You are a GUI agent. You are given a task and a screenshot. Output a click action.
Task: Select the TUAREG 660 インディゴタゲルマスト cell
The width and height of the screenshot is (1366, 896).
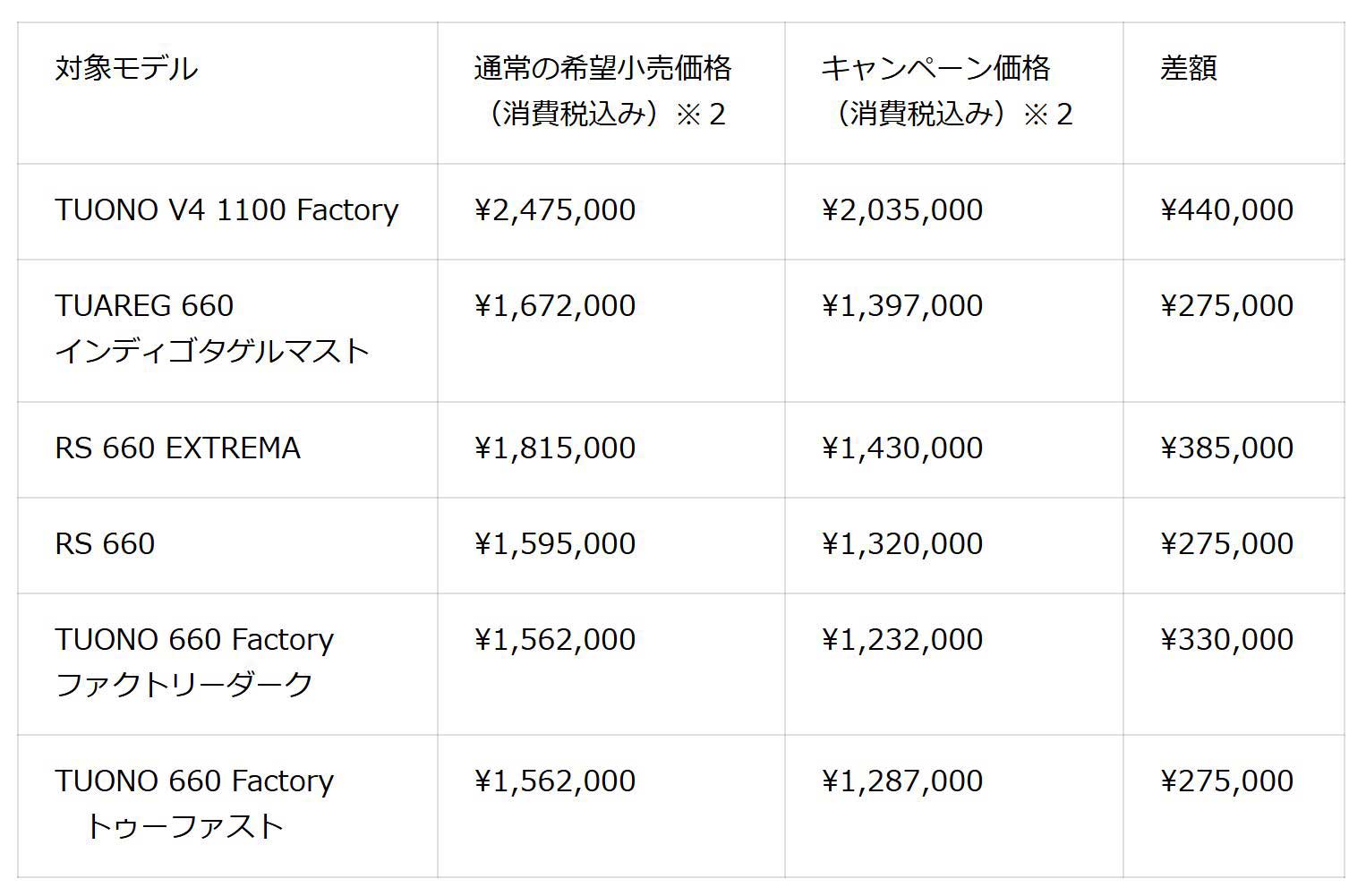pos(212,329)
